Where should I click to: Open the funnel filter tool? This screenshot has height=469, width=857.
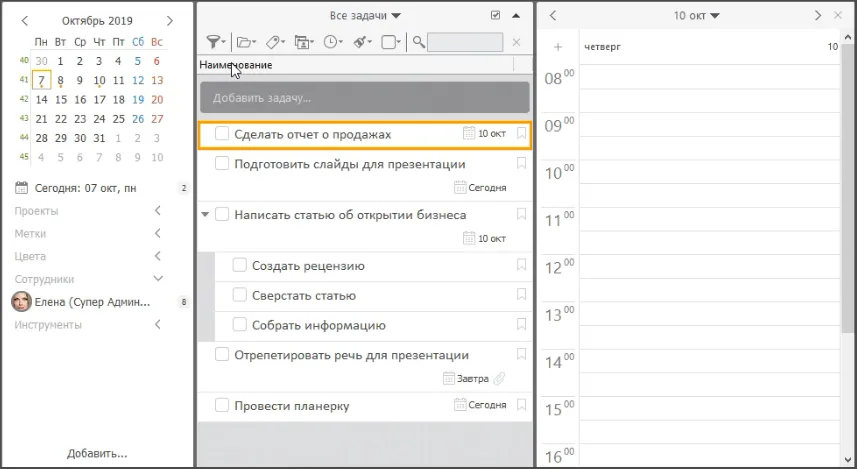(214, 42)
